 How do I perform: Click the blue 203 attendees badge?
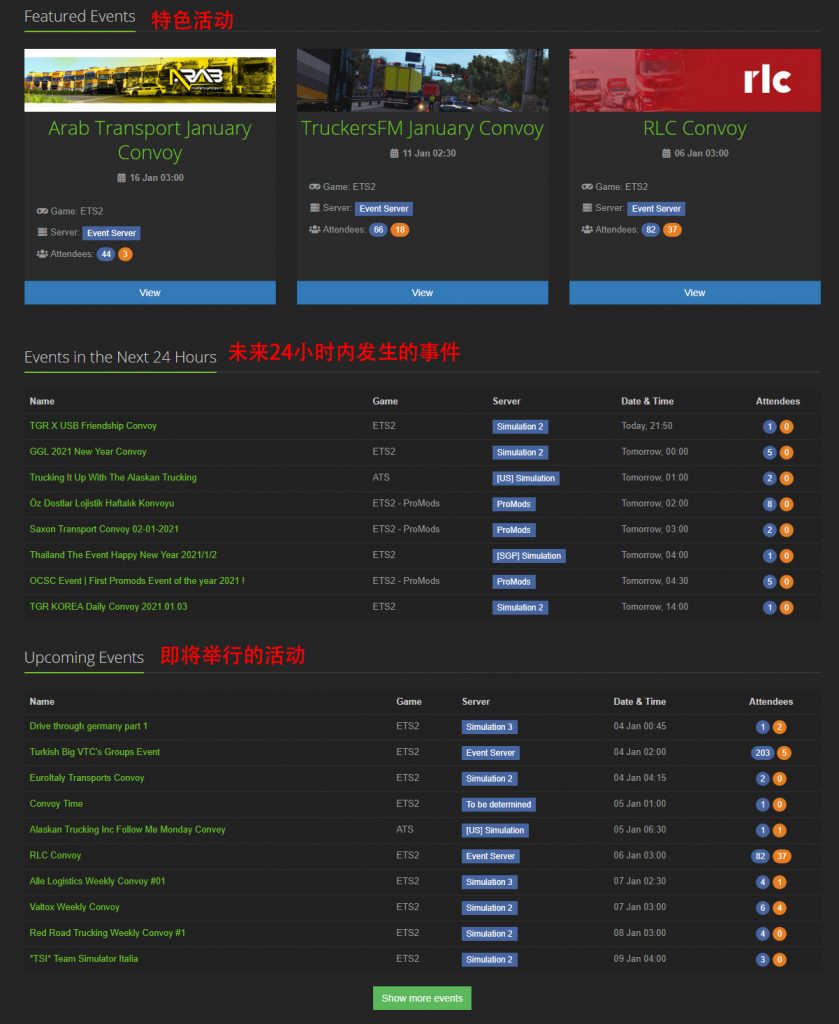click(x=763, y=753)
